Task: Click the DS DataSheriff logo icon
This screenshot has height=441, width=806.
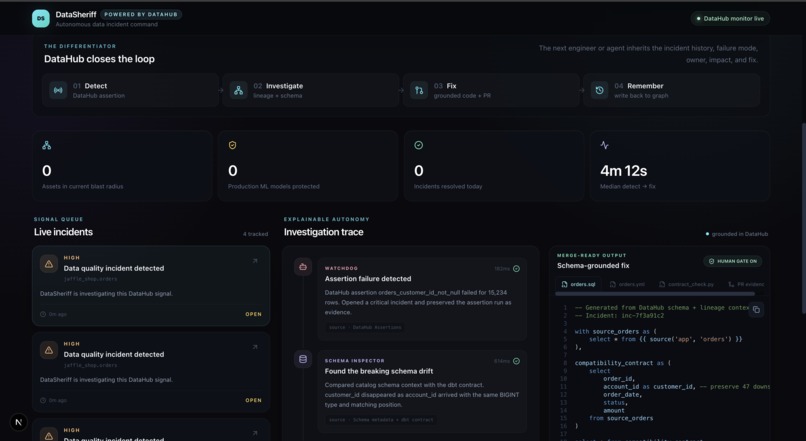Action: coord(41,19)
